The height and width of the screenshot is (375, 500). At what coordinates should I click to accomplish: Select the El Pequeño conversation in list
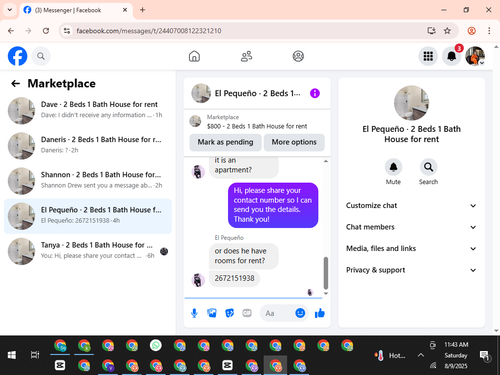[88, 216]
